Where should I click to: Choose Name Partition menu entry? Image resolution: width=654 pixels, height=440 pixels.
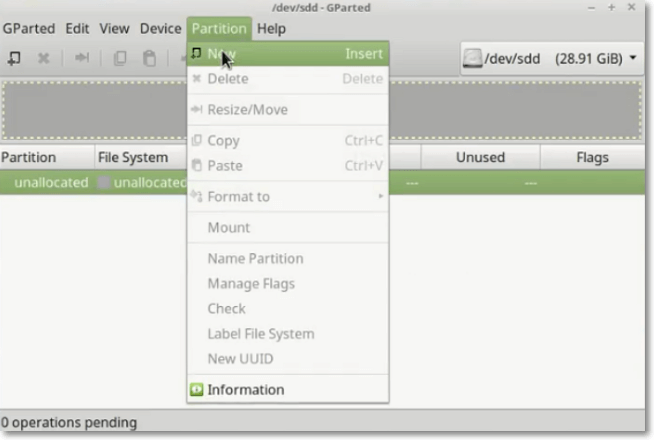coord(288,259)
